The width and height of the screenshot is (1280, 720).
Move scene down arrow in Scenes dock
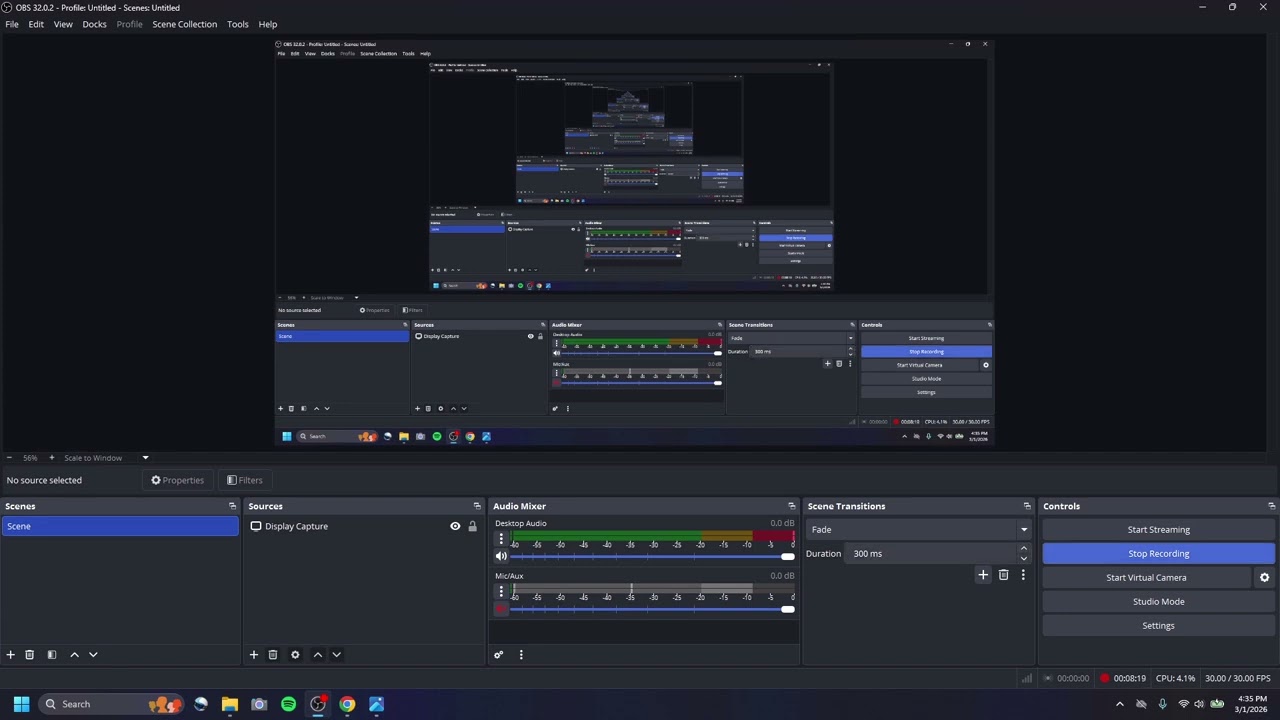(93, 655)
